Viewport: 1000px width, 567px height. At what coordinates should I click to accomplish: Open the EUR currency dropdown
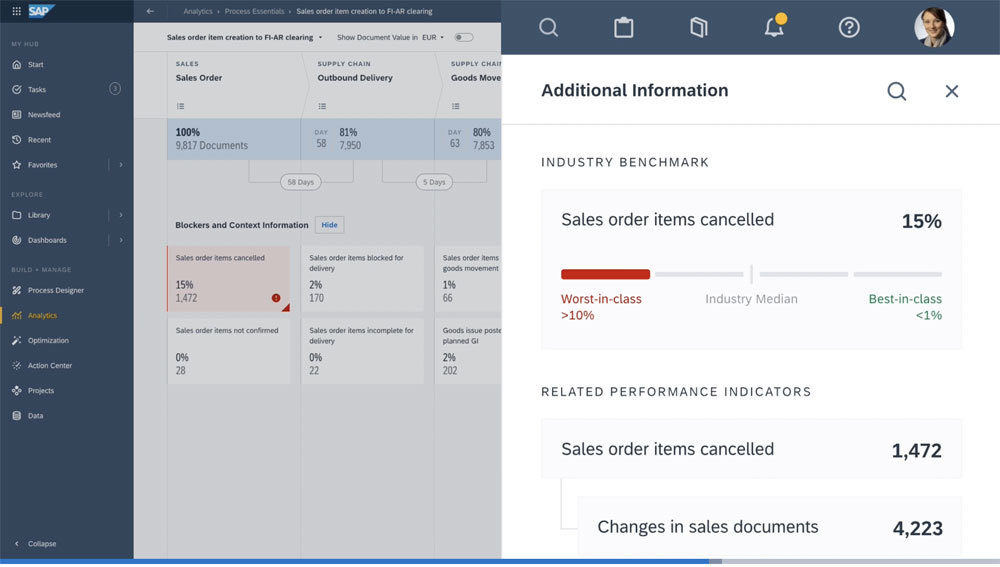[433, 37]
